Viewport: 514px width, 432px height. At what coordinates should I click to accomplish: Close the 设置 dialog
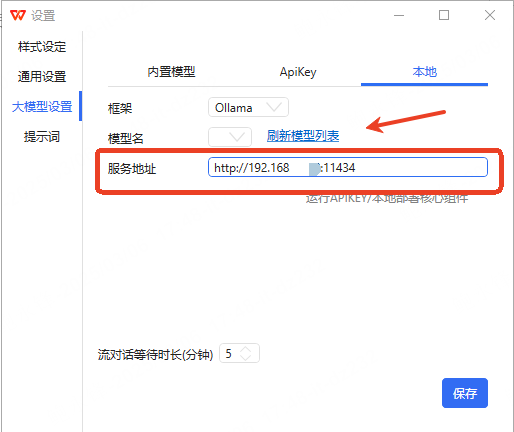click(x=490, y=15)
